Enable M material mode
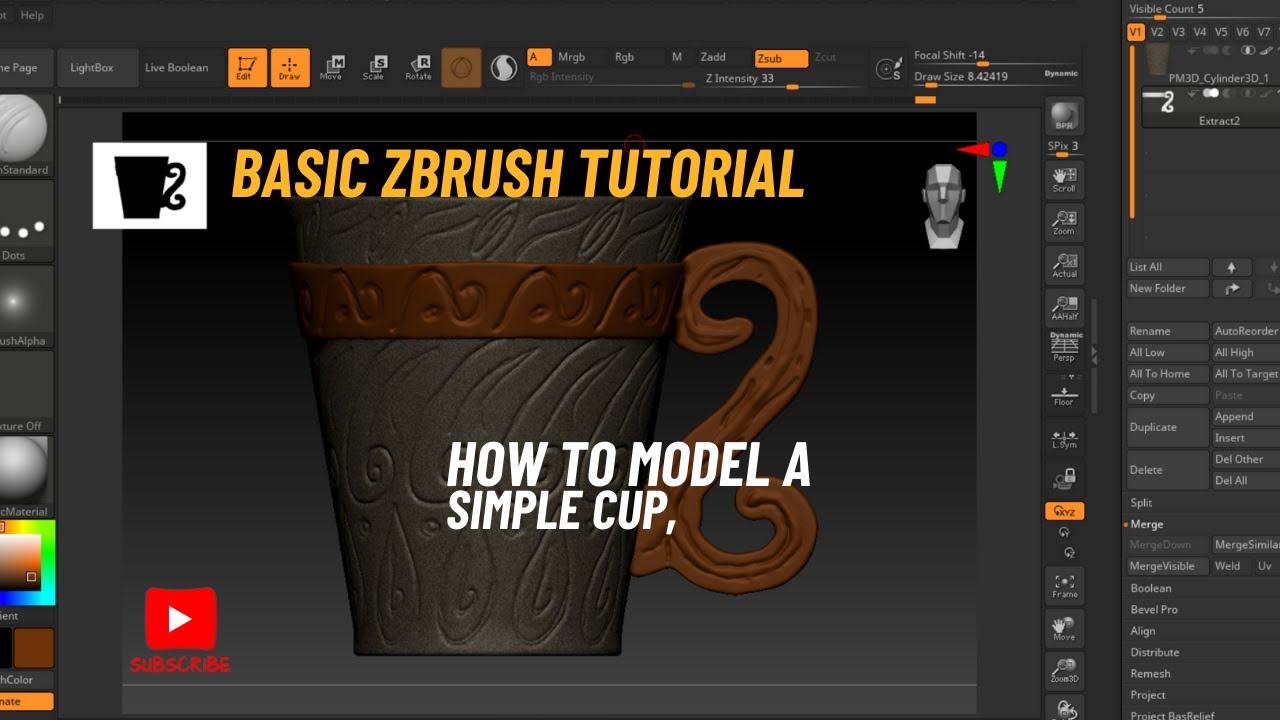Screen dimensions: 1280x720 pos(677,57)
